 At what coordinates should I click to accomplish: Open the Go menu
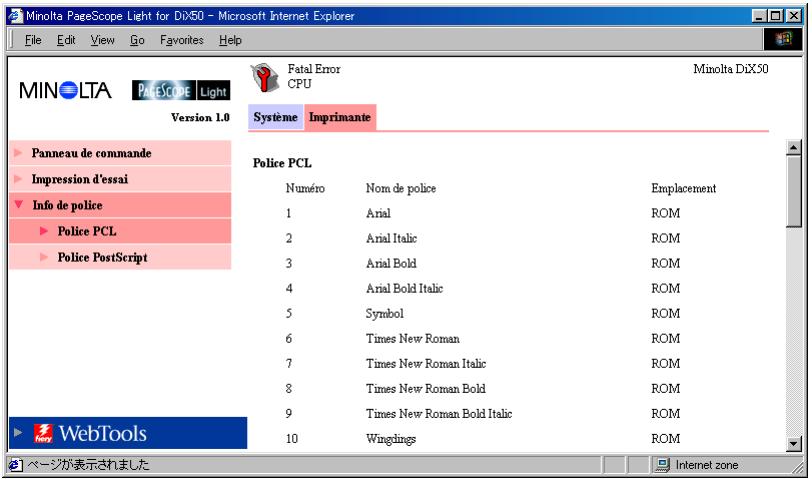tap(137, 40)
